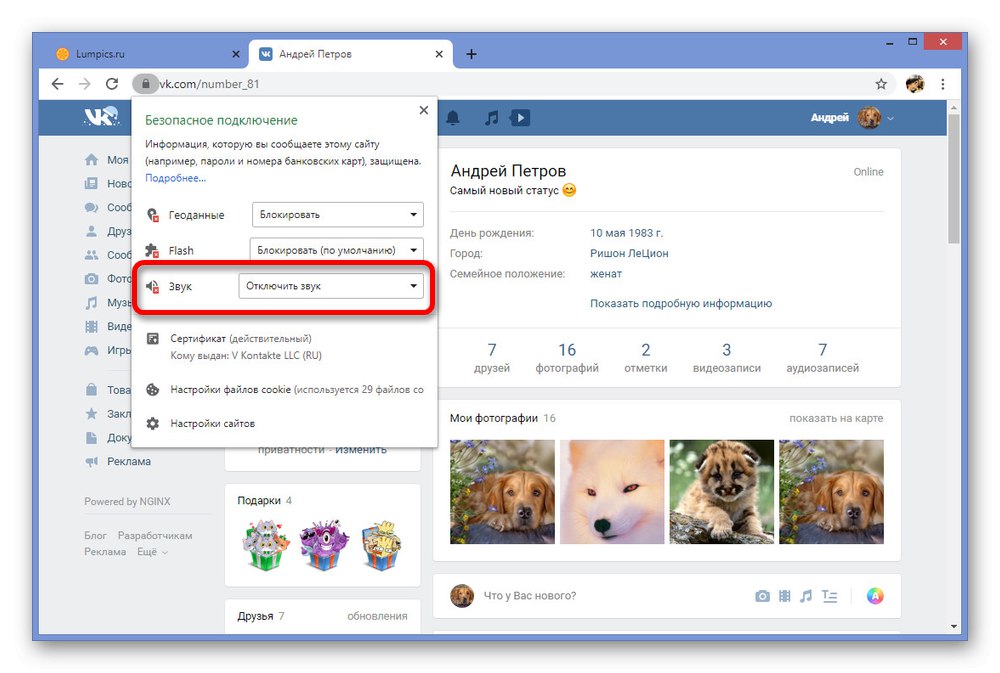The width and height of the screenshot is (1000, 673).
Task: Click Фотографии camera sidebar icon
Action: click(x=91, y=279)
